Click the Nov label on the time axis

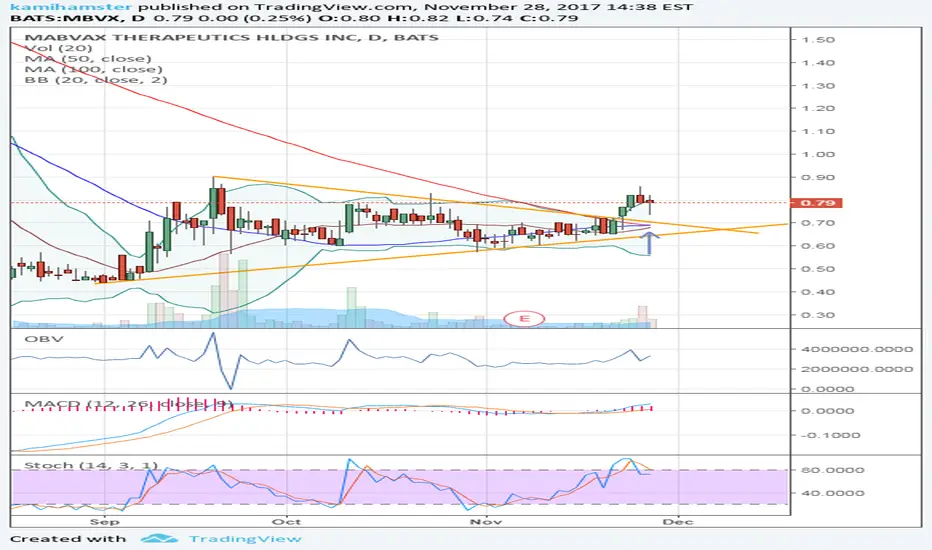tap(486, 522)
